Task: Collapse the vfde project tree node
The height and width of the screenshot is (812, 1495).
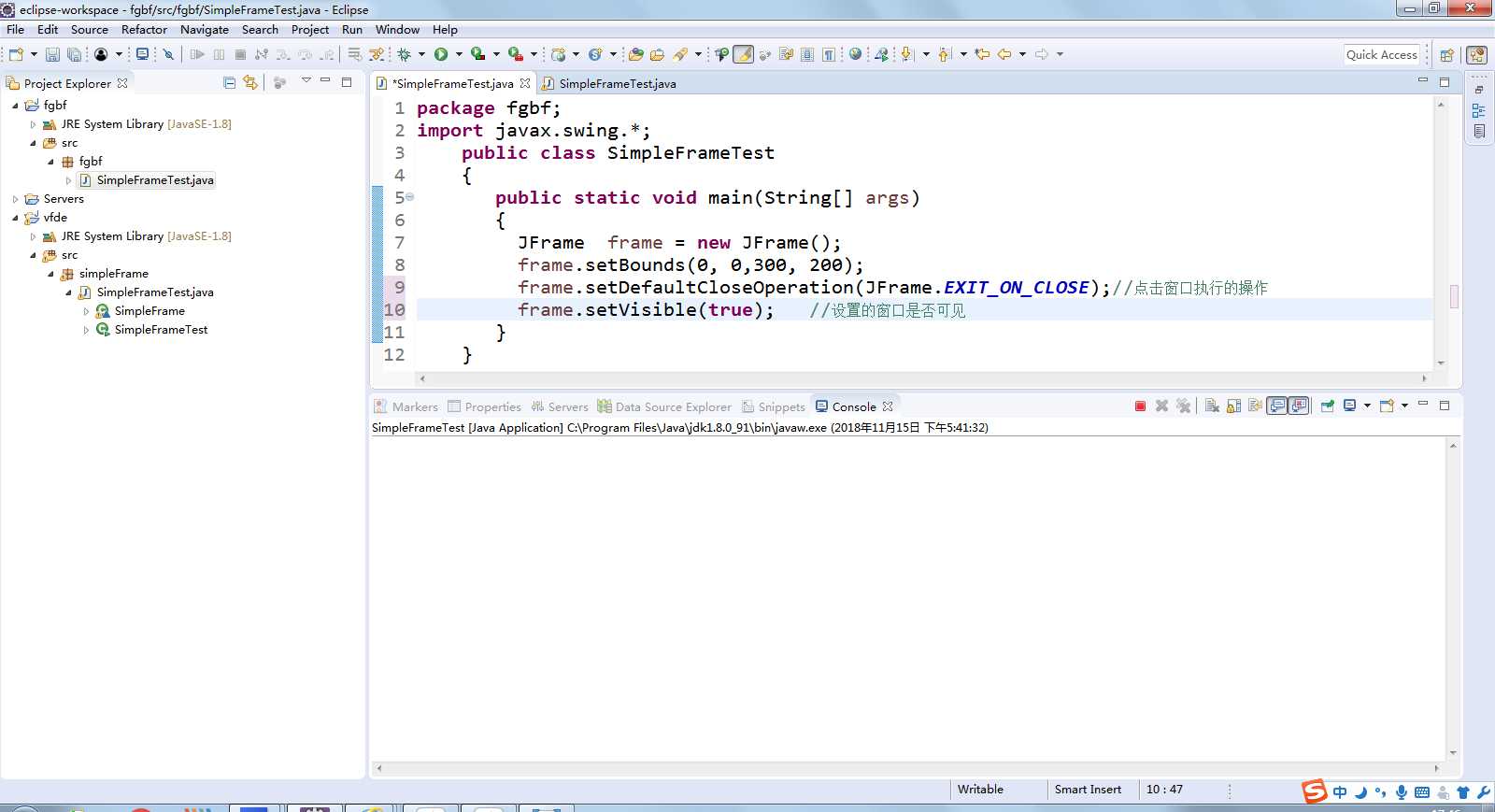Action: [15, 218]
